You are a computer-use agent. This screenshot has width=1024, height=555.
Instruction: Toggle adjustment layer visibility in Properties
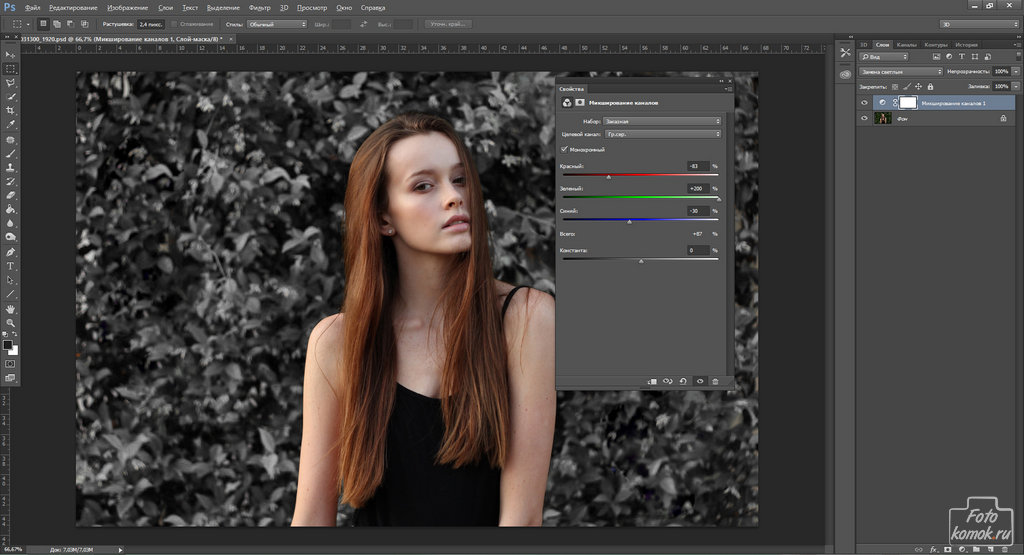point(699,381)
